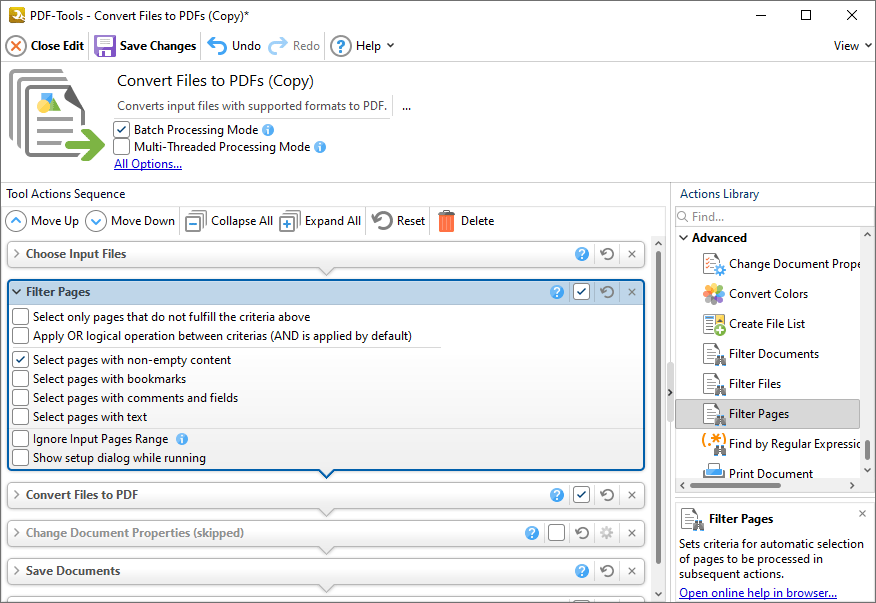Expand the Choose Input Files section
The image size is (876, 603).
click(x=16, y=254)
